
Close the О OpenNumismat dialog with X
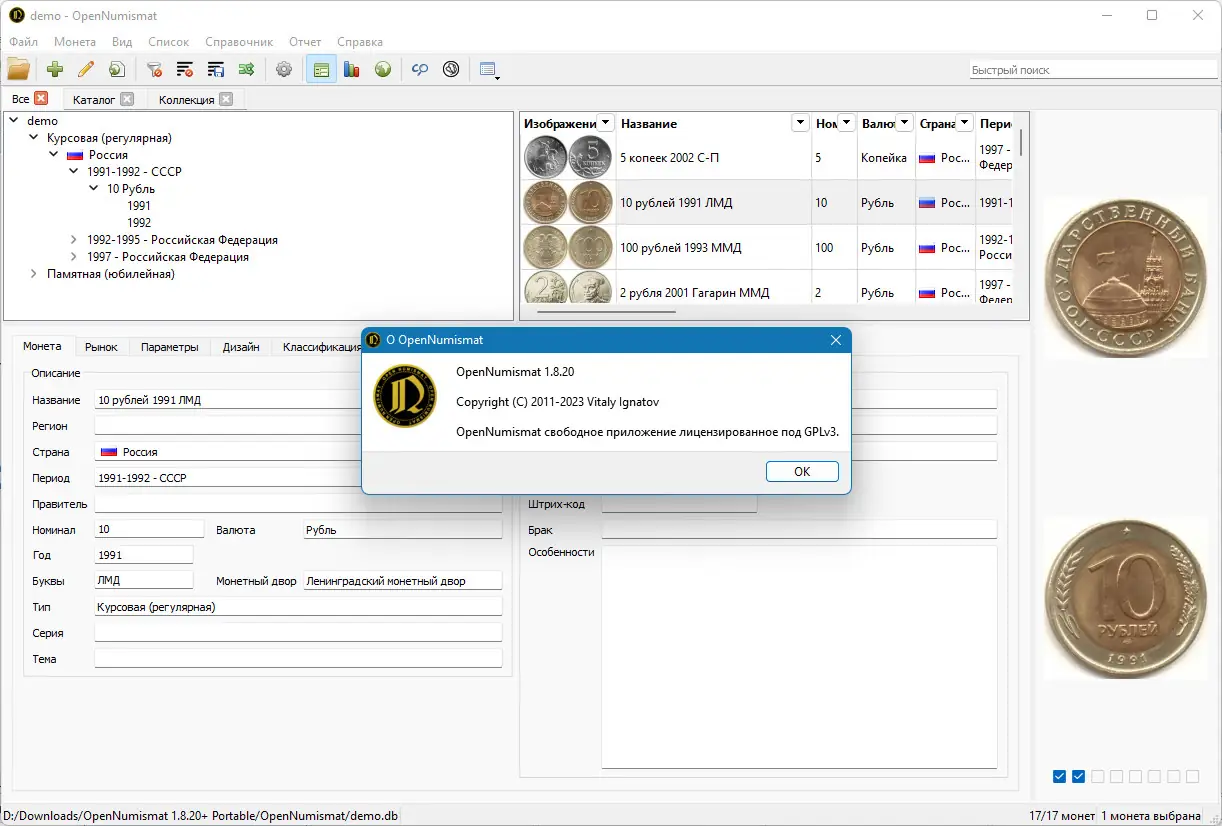tap(836, 340)
